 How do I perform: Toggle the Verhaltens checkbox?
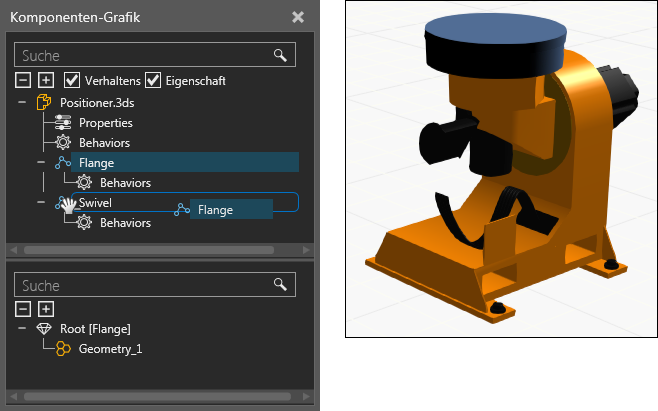(72, 80)
